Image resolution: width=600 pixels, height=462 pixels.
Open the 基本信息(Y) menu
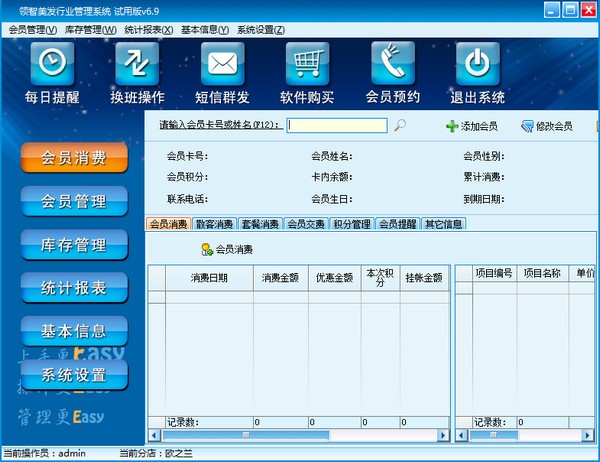pos(205,30)
